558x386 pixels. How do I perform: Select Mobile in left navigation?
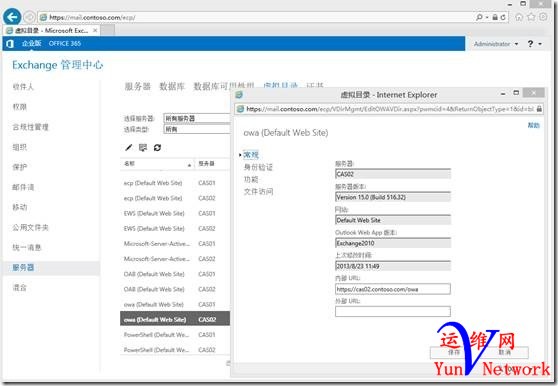pos(20,207)
